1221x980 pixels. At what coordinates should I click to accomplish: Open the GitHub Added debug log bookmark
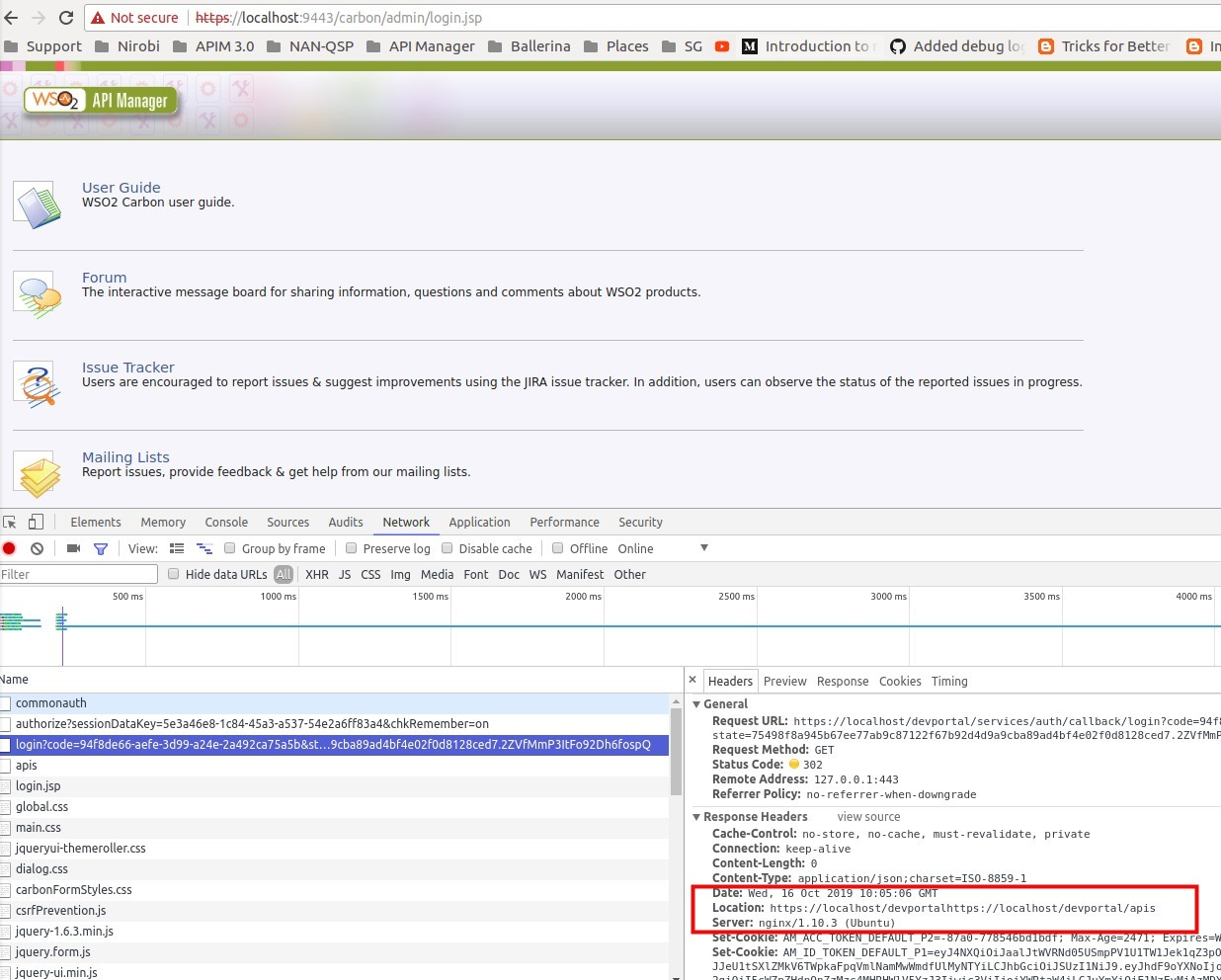pyautogui.click(x=957, y=46)
